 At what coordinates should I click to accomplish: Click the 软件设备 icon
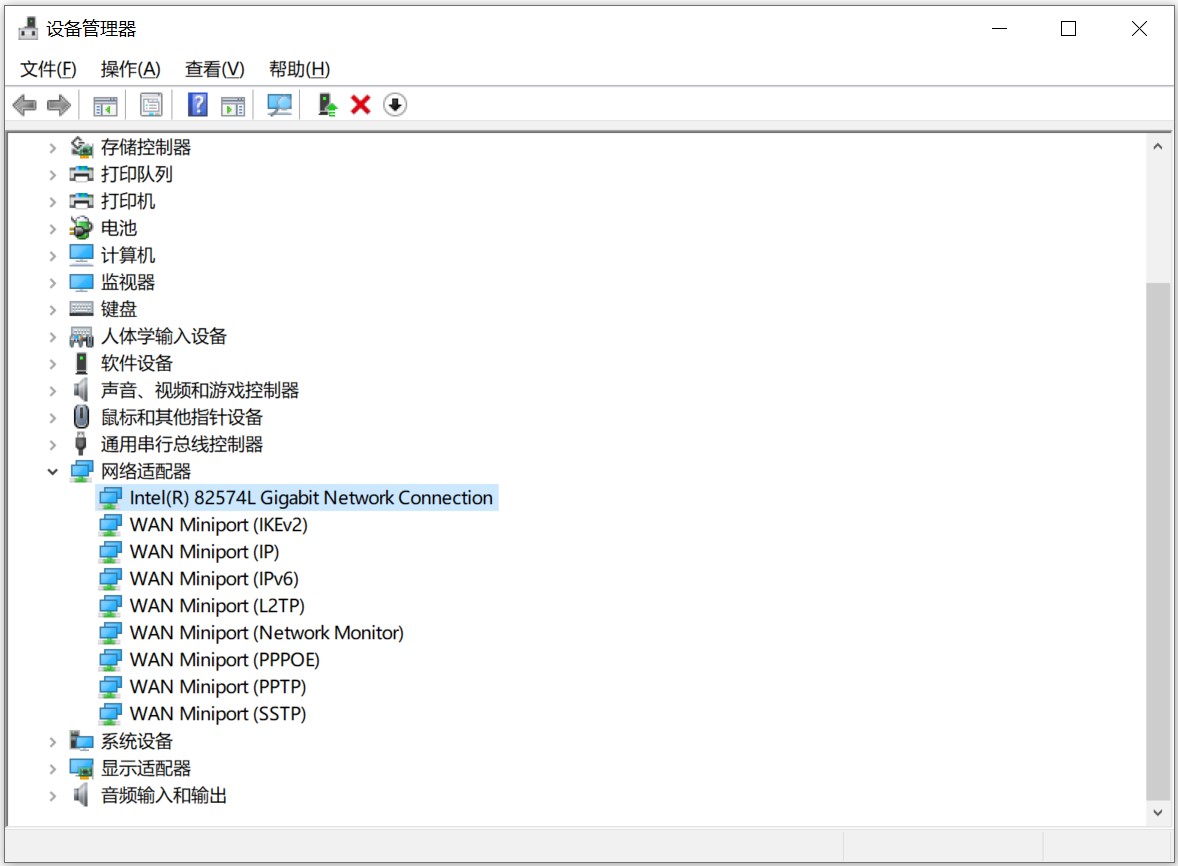[81, 363]
